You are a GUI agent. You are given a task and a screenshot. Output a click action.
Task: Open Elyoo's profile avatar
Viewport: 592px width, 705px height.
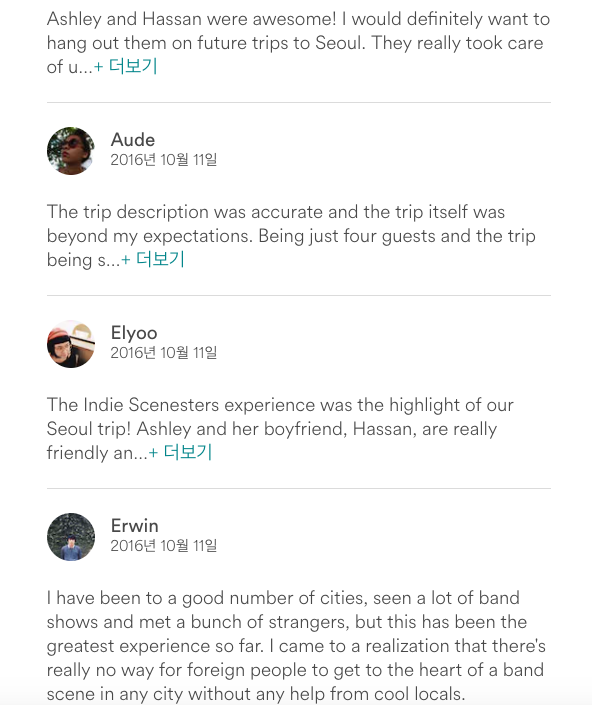71,344
